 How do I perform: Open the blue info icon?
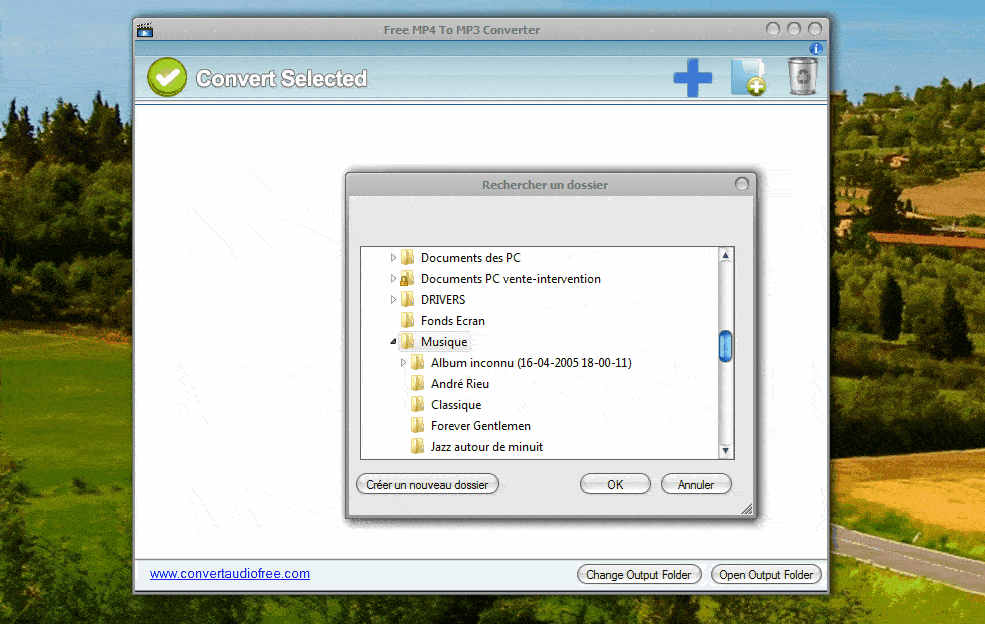click(815, 48)
